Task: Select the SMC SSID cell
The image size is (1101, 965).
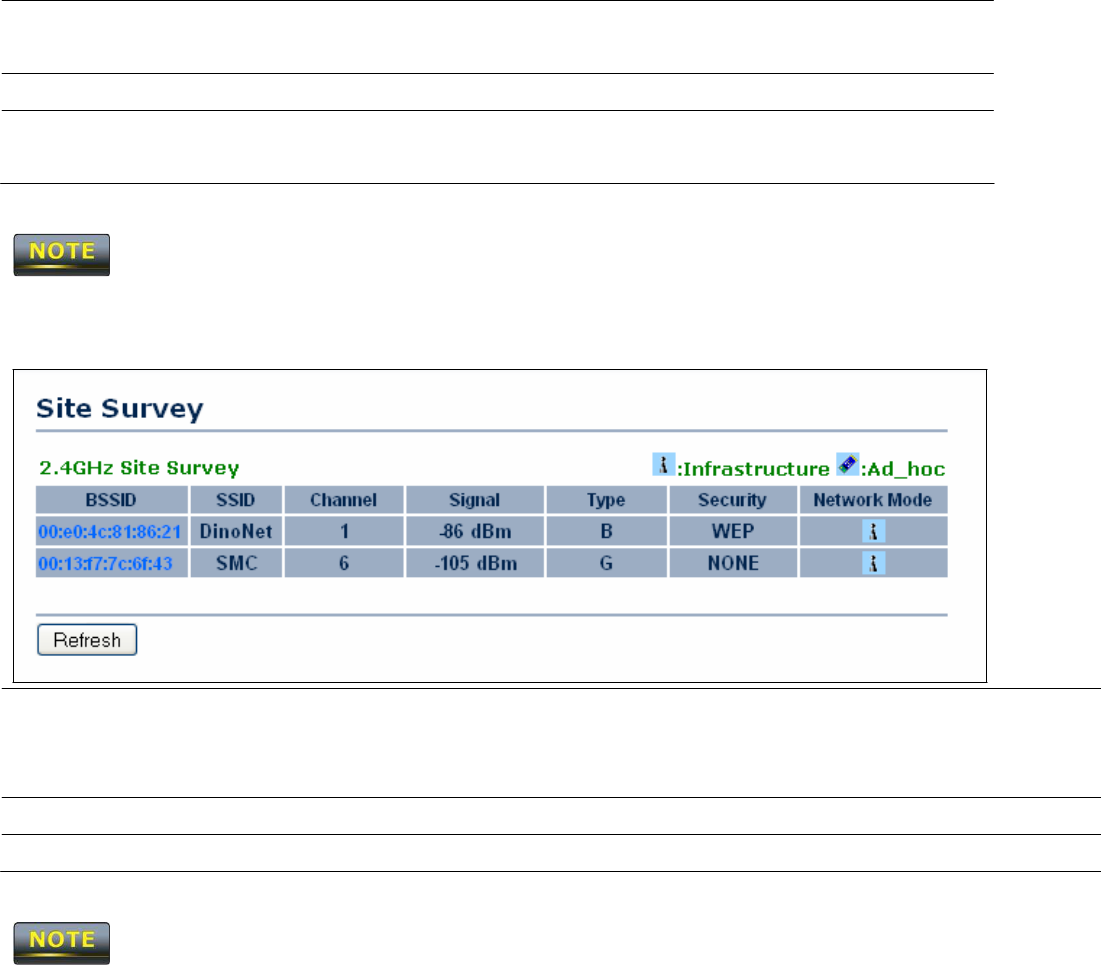Action: [x=236, y=563]
